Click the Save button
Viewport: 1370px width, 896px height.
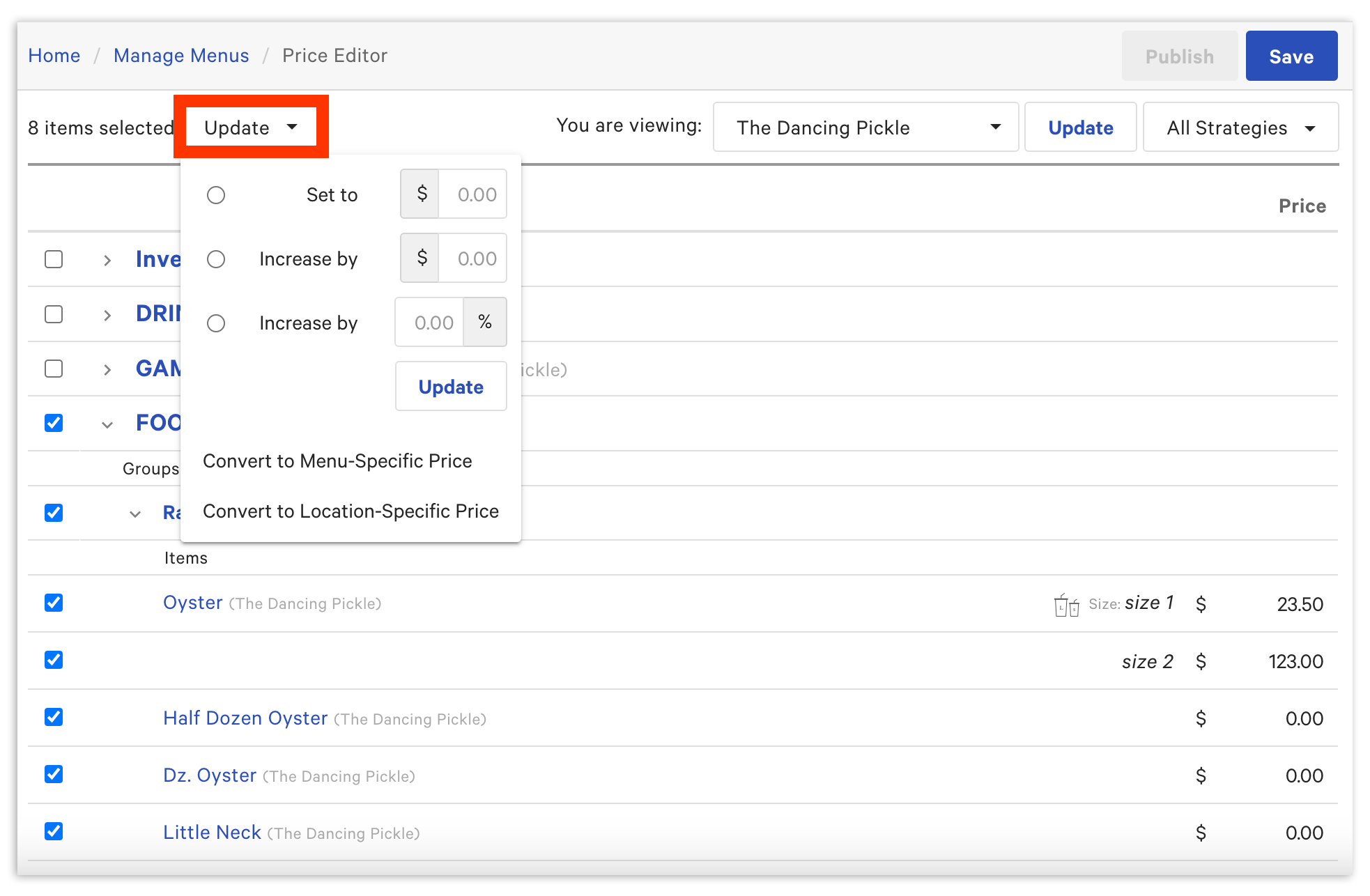(x=1291, y=56)
